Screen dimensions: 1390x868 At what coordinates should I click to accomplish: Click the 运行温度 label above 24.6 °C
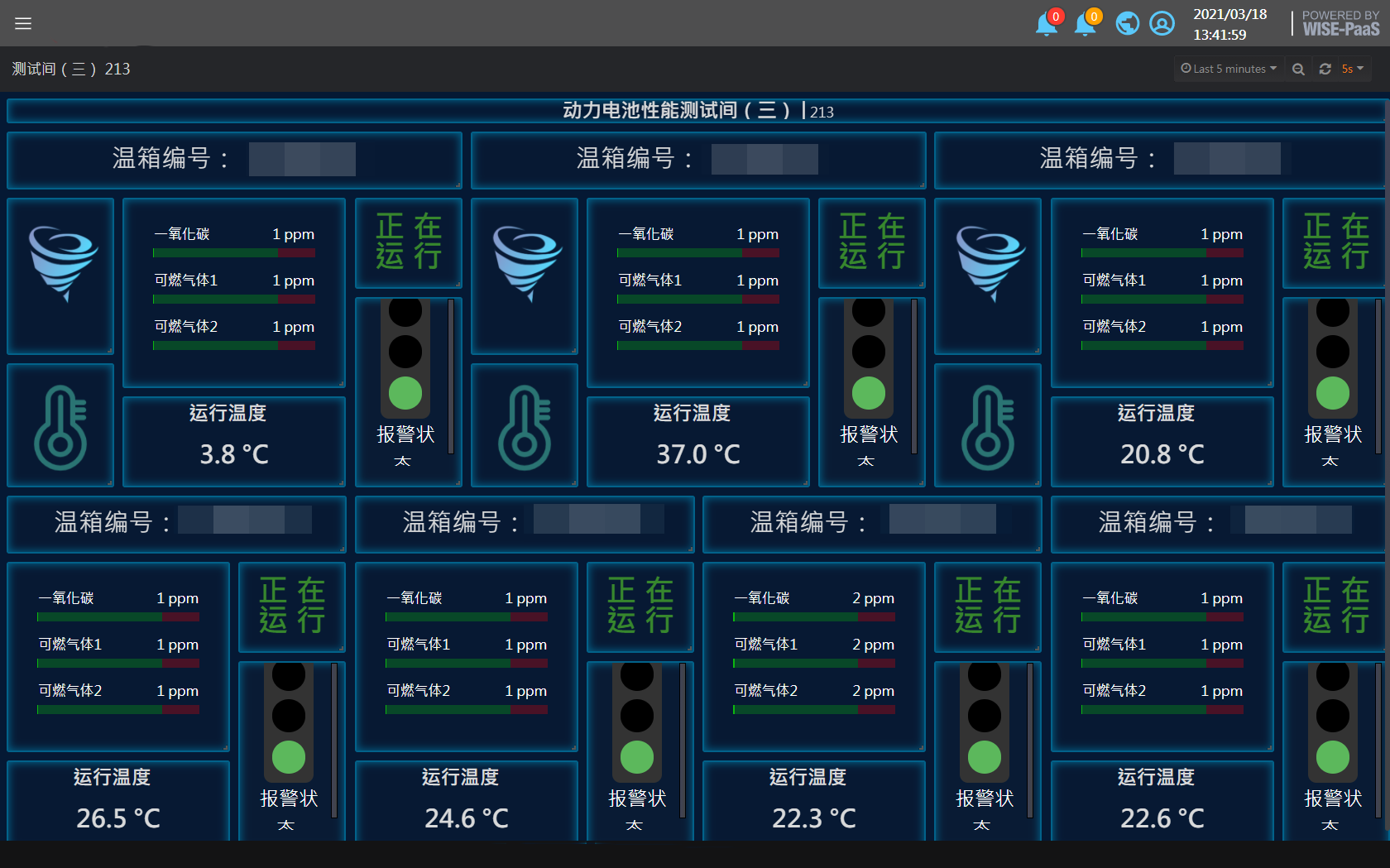tap(460, 777)
